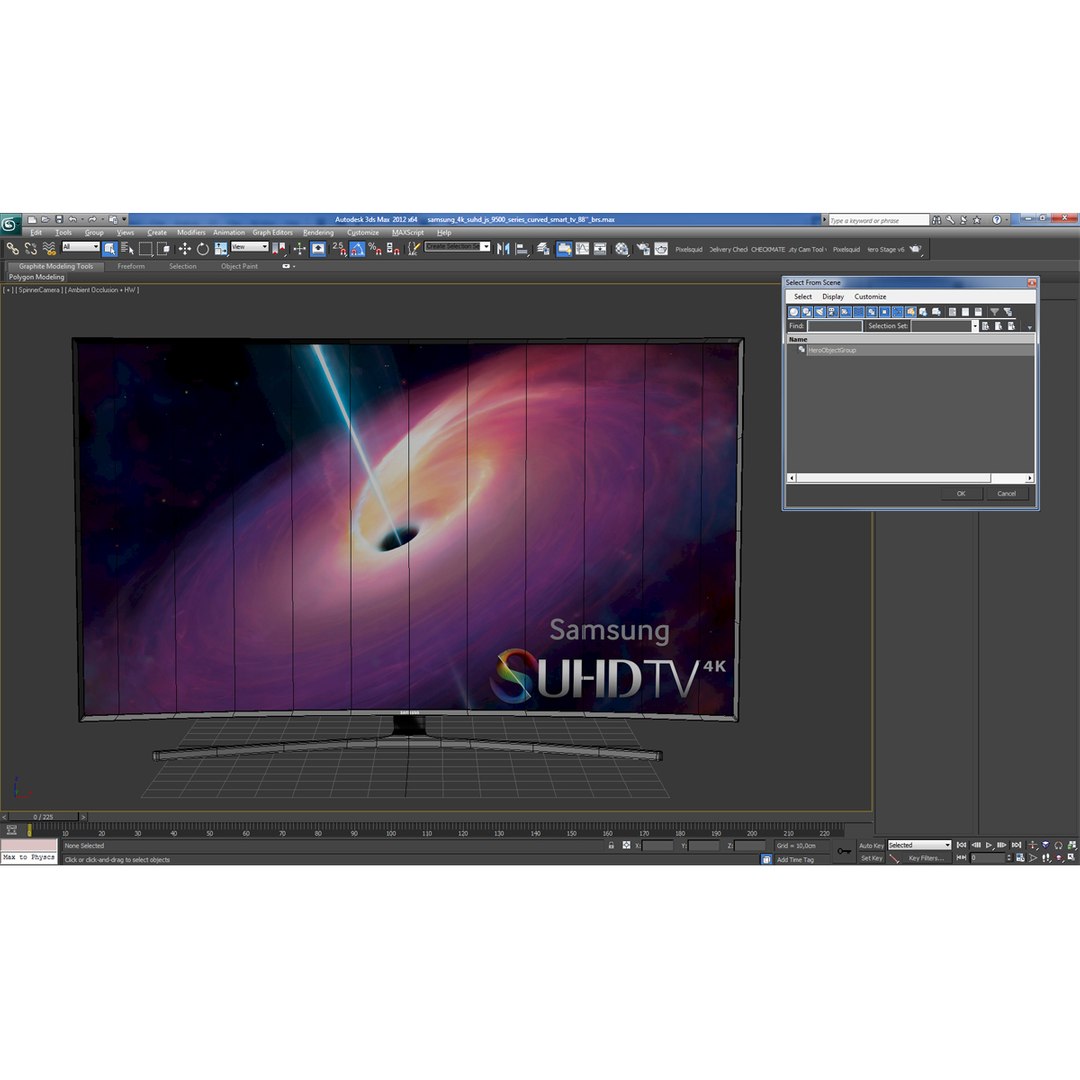Toggle Percent Snap in main toolbar
This screenshot has height=1080, width=1080.
tap(375, 249)
